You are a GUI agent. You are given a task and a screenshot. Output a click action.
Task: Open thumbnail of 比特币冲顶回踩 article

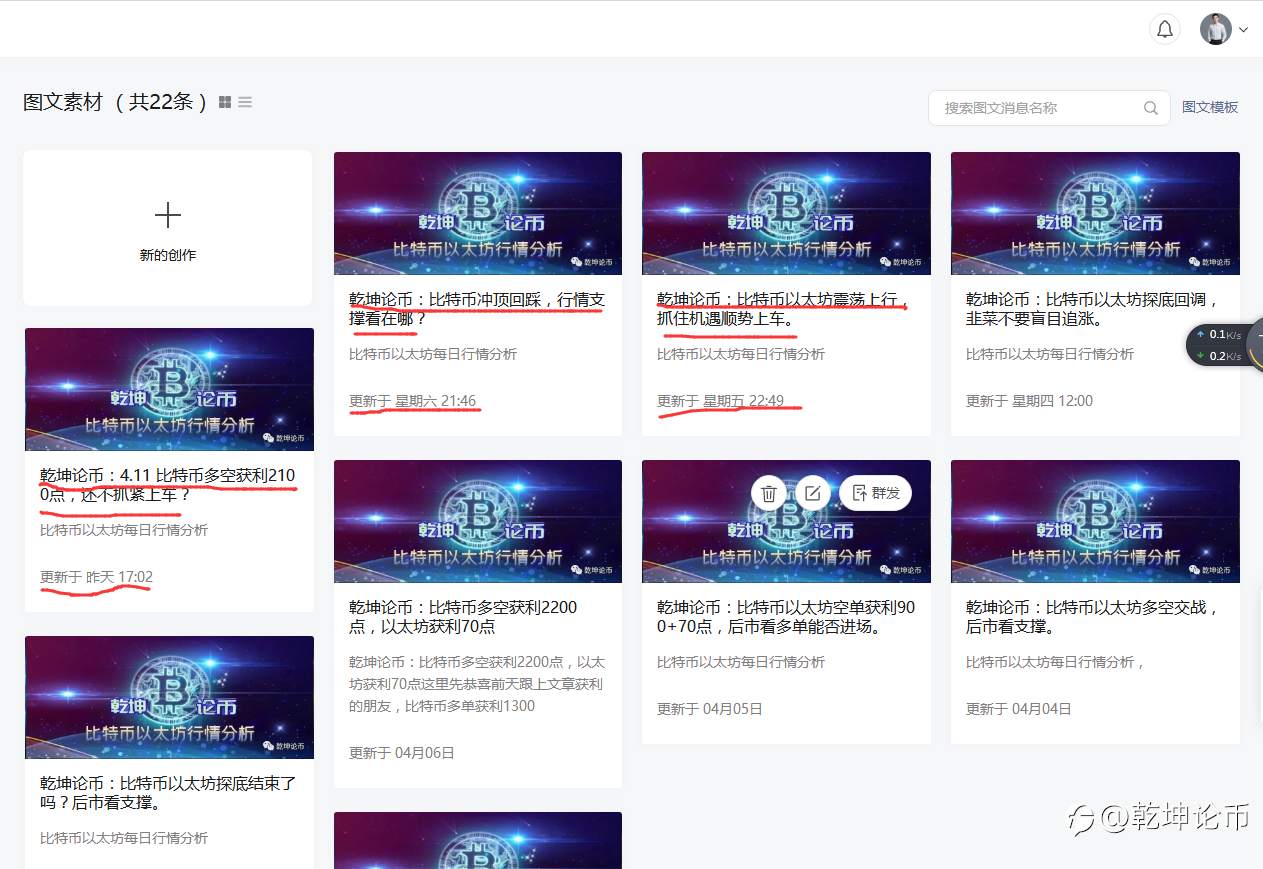pos(478,213)
